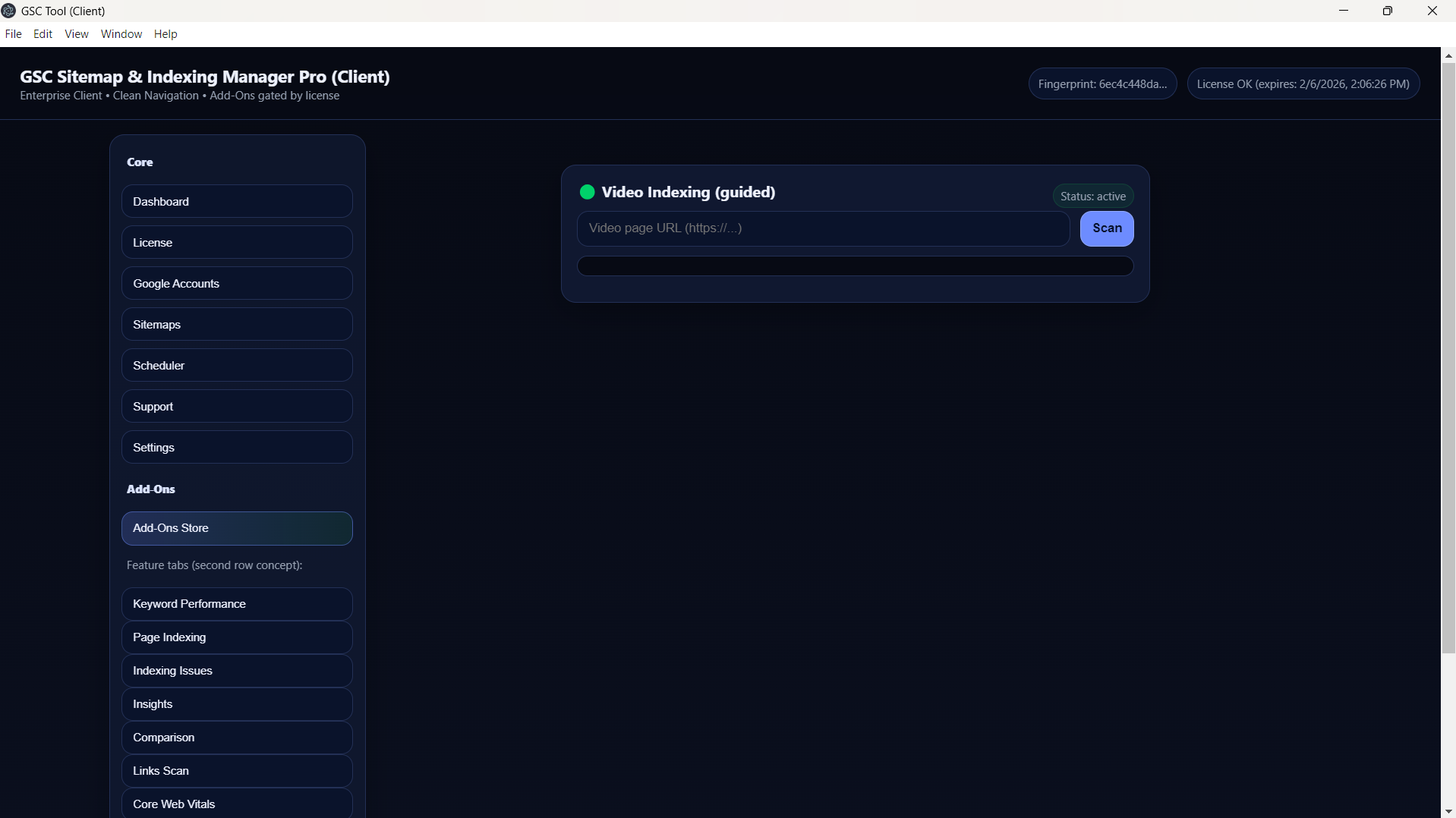
Task: Open the Scheduler section
Action: pyautogui.click(x=237, y=366)
